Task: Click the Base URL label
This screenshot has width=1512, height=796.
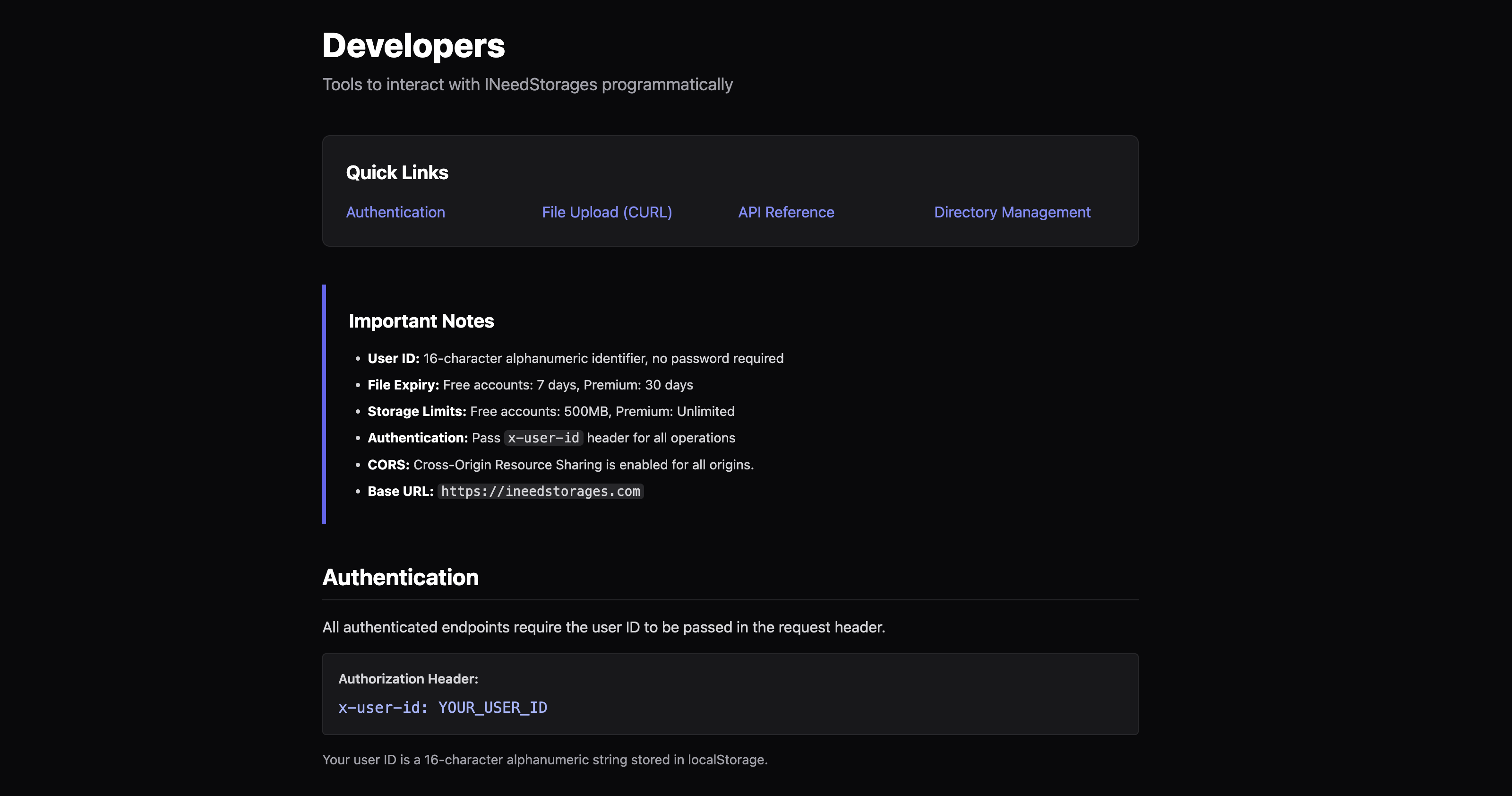Action: (400, 491)
